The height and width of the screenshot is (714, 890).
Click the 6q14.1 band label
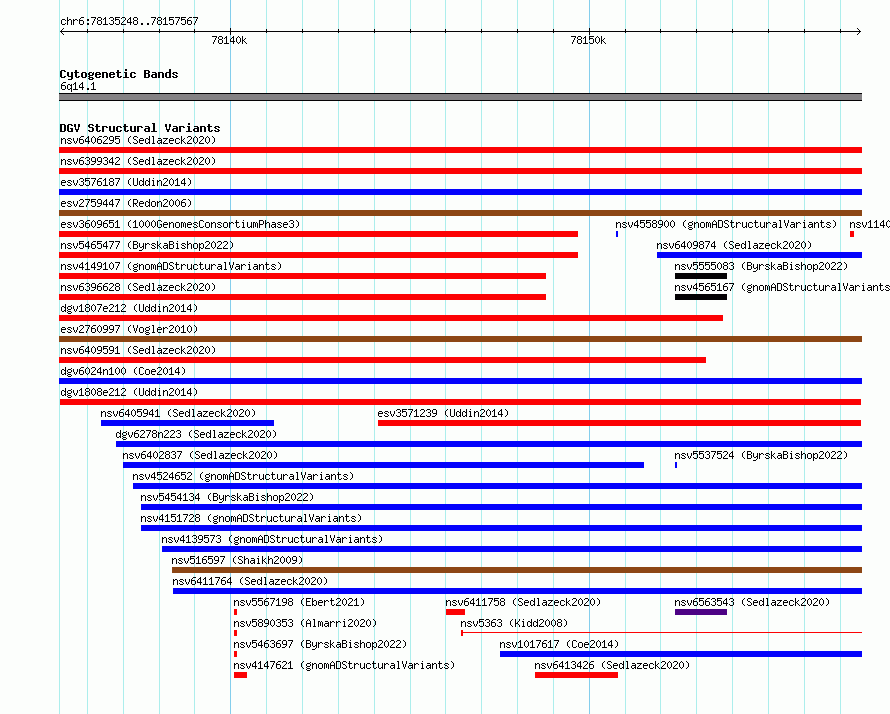point(78,86)
